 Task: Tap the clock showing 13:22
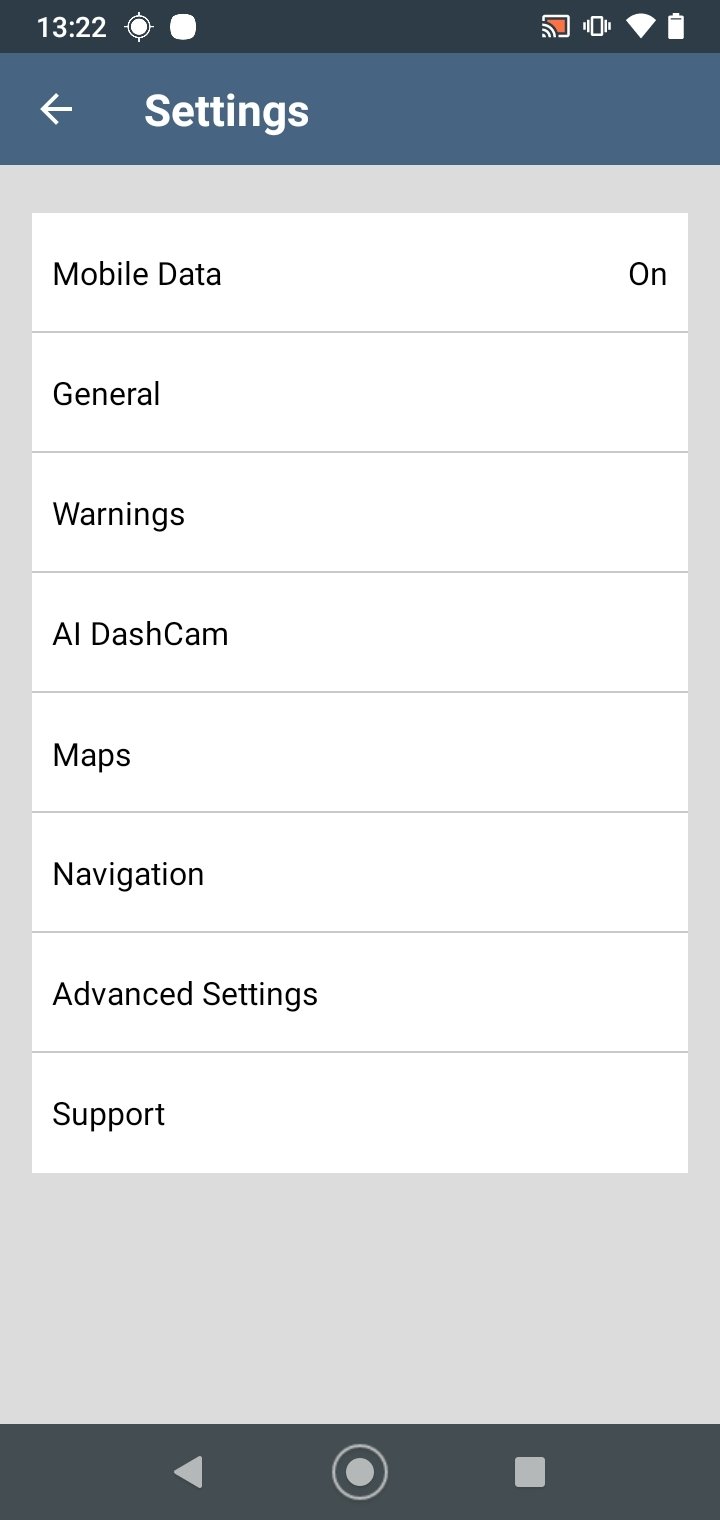pos(71,28)
